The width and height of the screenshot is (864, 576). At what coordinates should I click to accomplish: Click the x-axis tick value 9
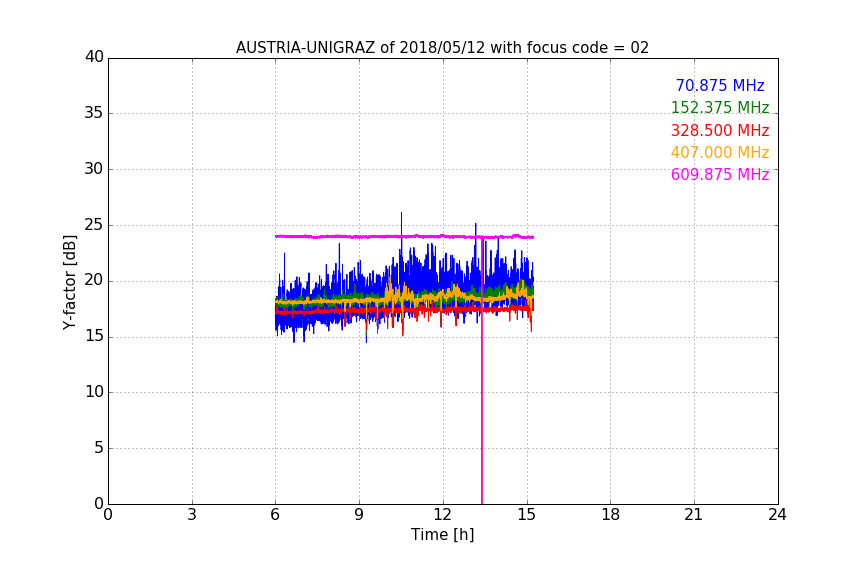pos(359,515)
